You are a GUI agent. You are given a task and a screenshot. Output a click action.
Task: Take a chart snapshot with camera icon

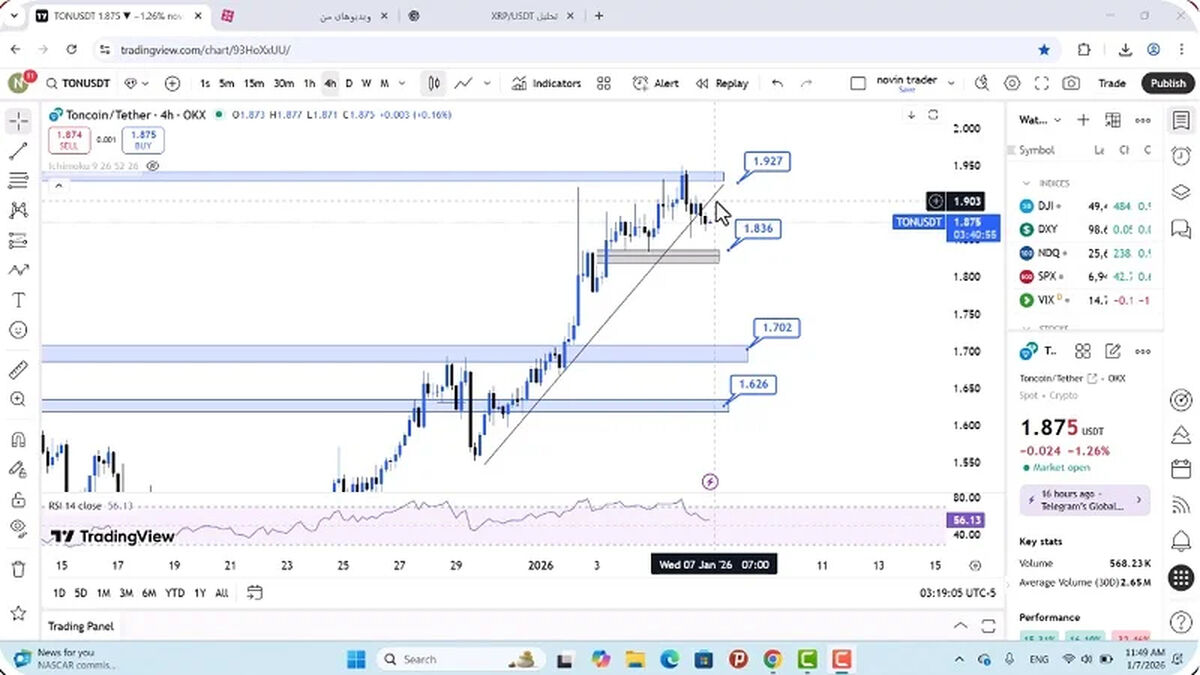1071,84
